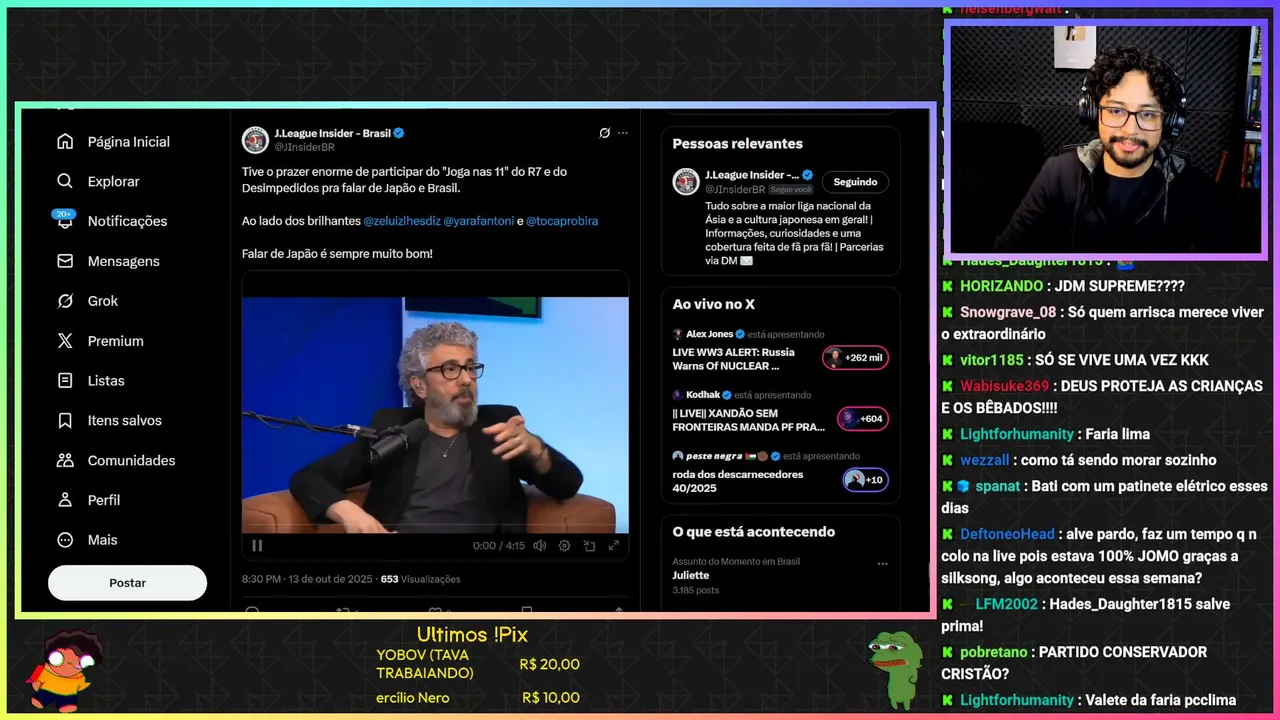Open three-dot menu beside Juliette trend
Image resolution: width=1280 pixels, height=720 pixels.
point(882,564)
